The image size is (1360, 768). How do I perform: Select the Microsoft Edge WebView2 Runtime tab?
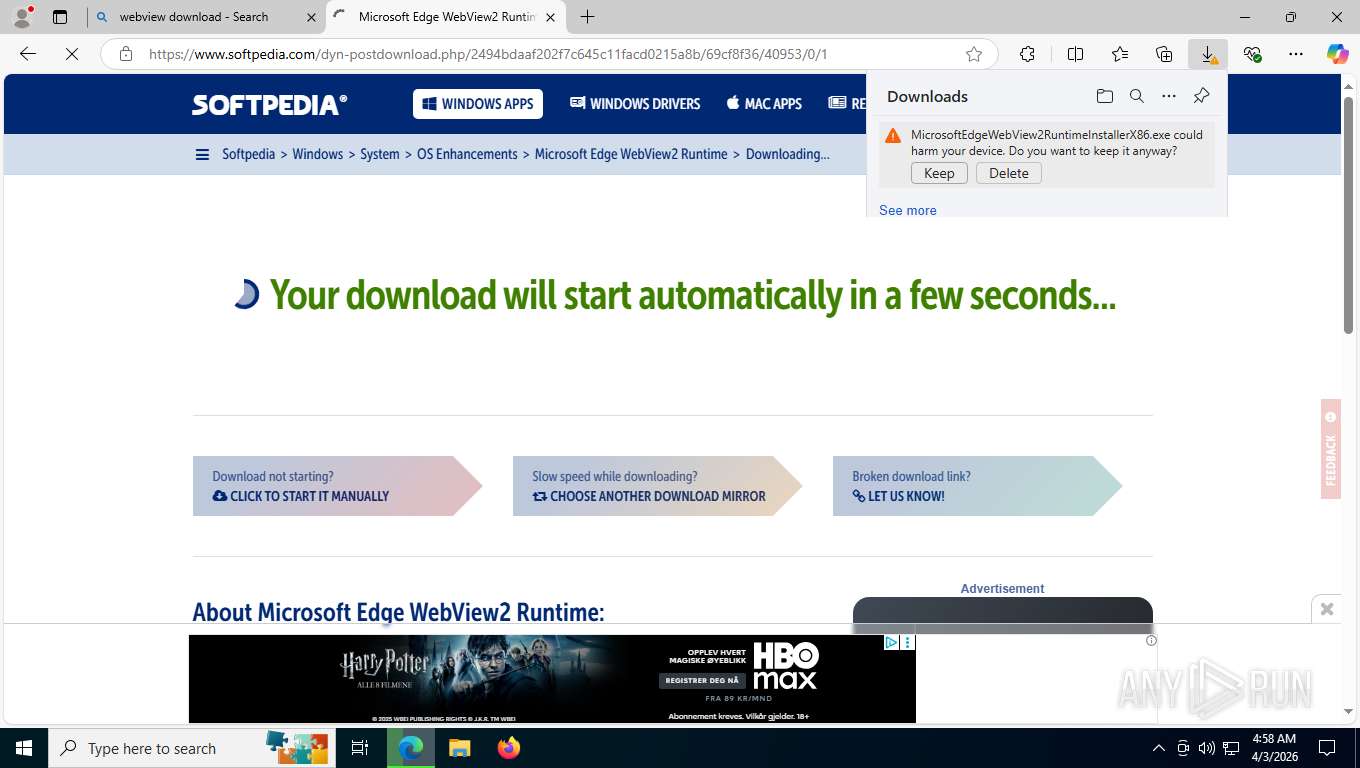[x=446, y=17]
